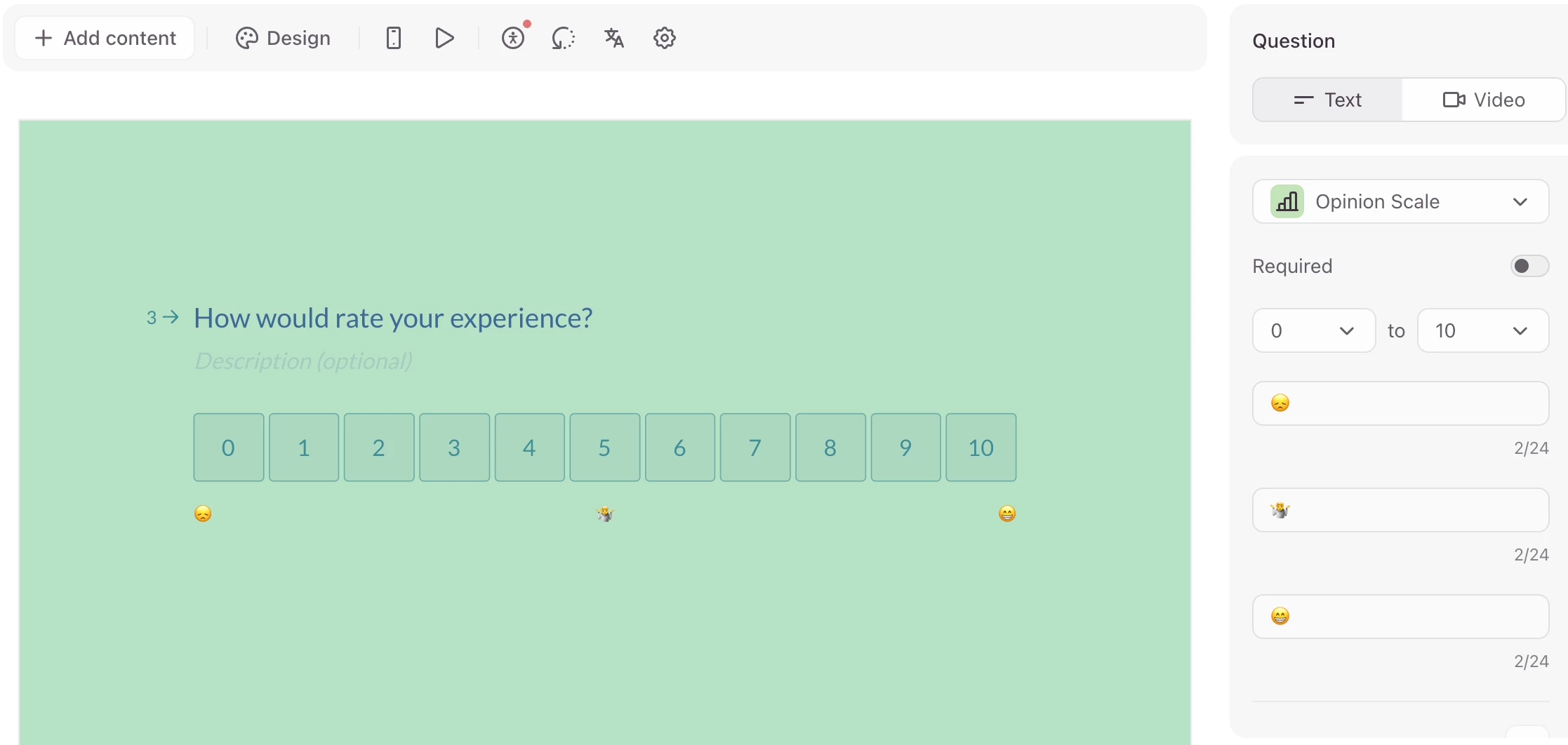Select rating 10 on the scale

tap(981, 448)
